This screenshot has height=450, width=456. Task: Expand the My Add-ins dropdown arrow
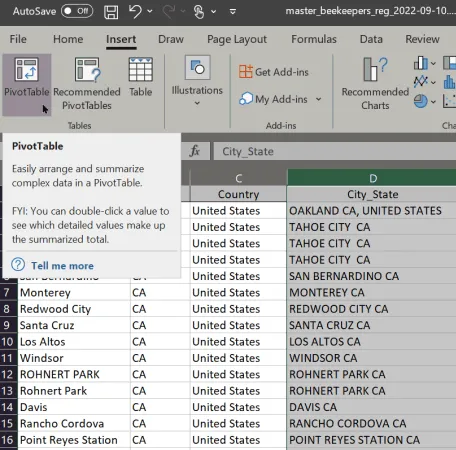click(x=319, y=99)
